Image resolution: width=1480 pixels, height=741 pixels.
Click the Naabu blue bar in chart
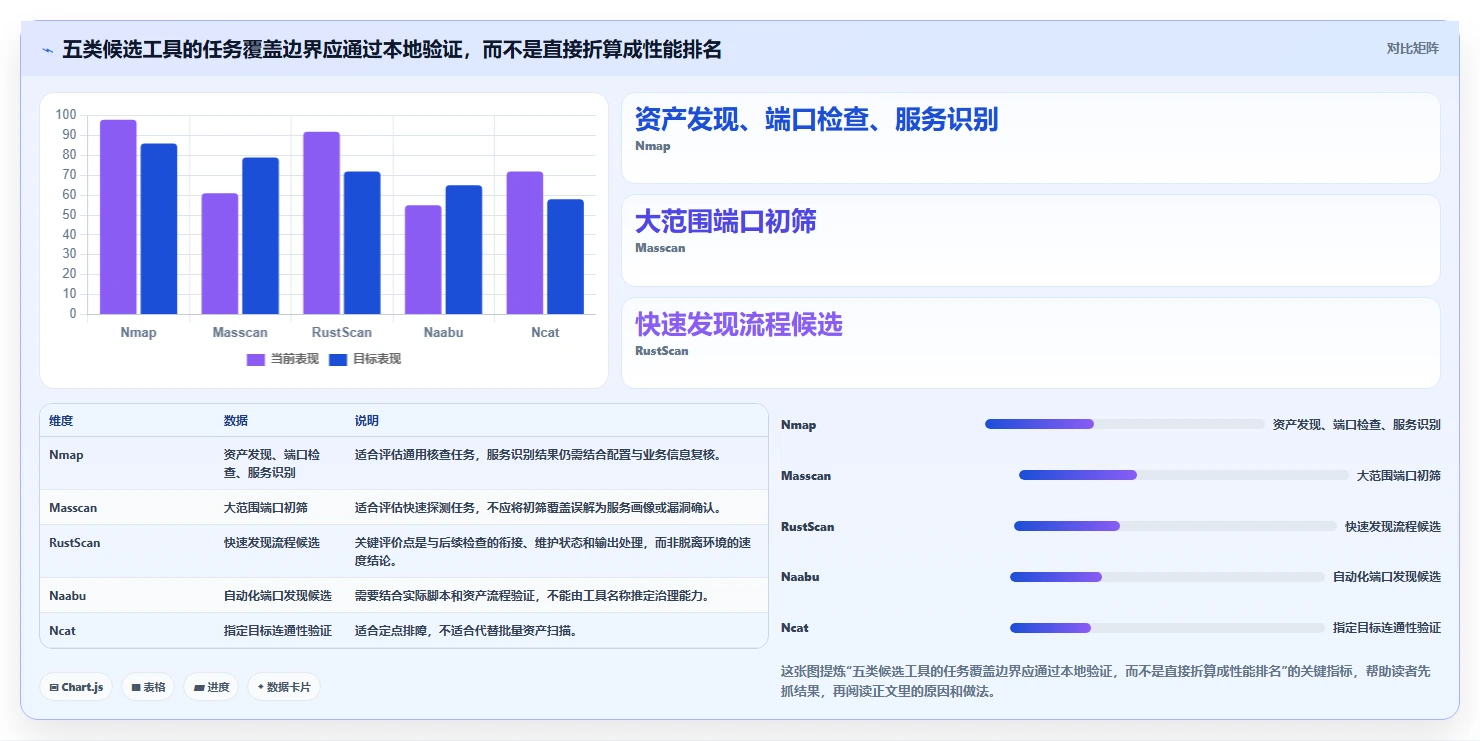(x=464, y=250)
